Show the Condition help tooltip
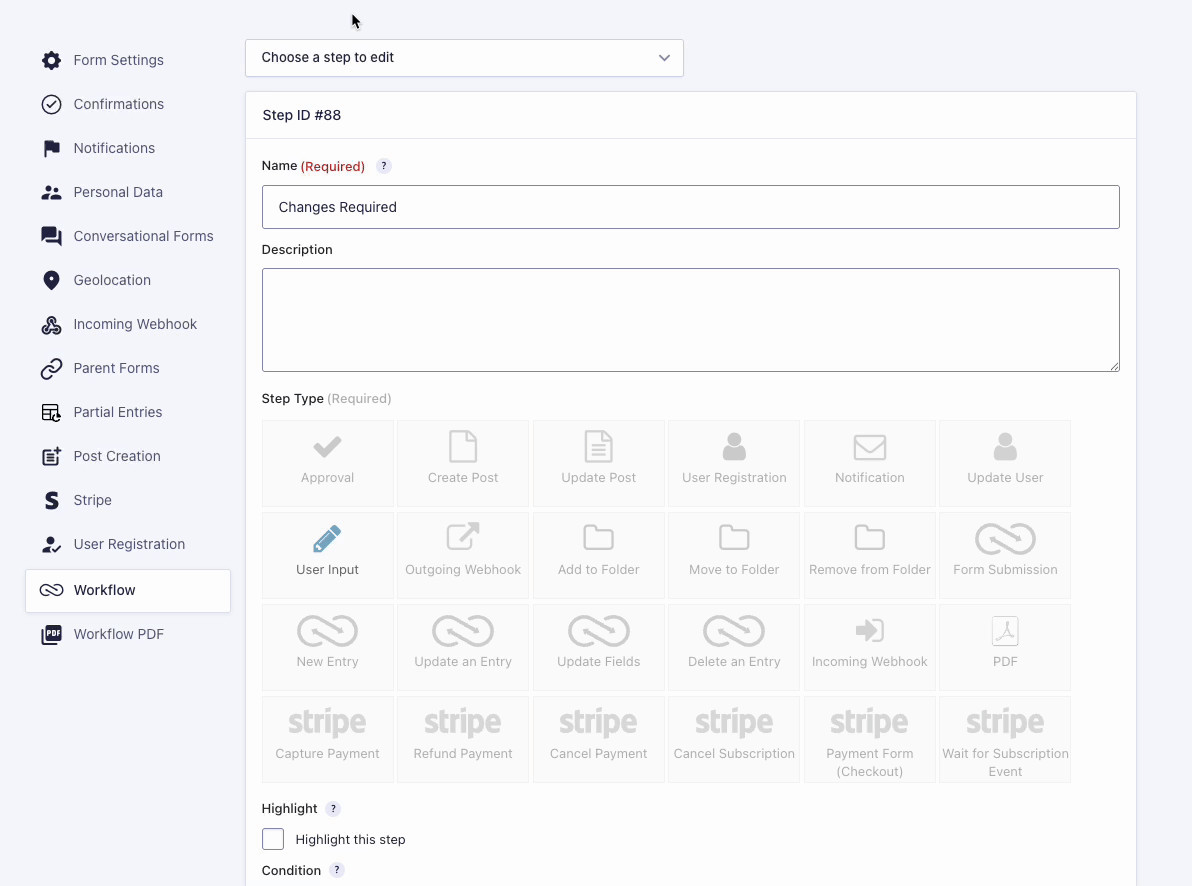The image size is (1192, 886). 337,870
